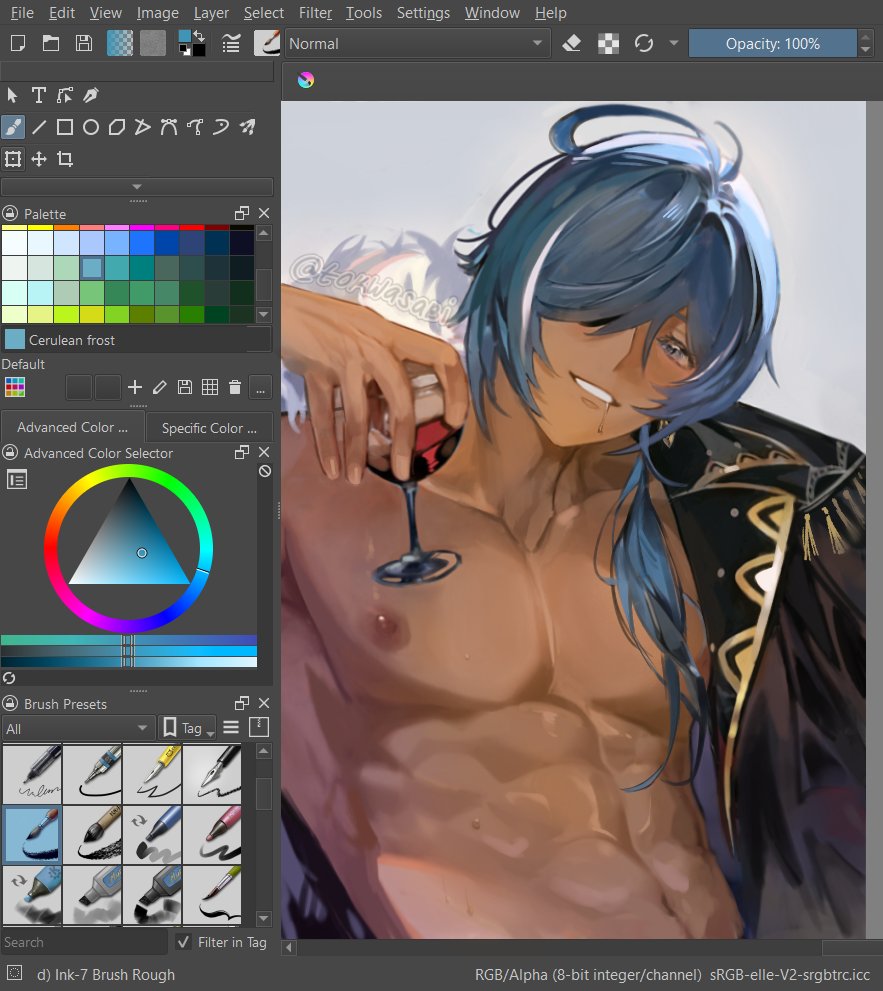Image resolution: width=883 pixels, height=991 pixels.
Task: Select the Dynamic Brush tool
Action: tap(221, 127)
